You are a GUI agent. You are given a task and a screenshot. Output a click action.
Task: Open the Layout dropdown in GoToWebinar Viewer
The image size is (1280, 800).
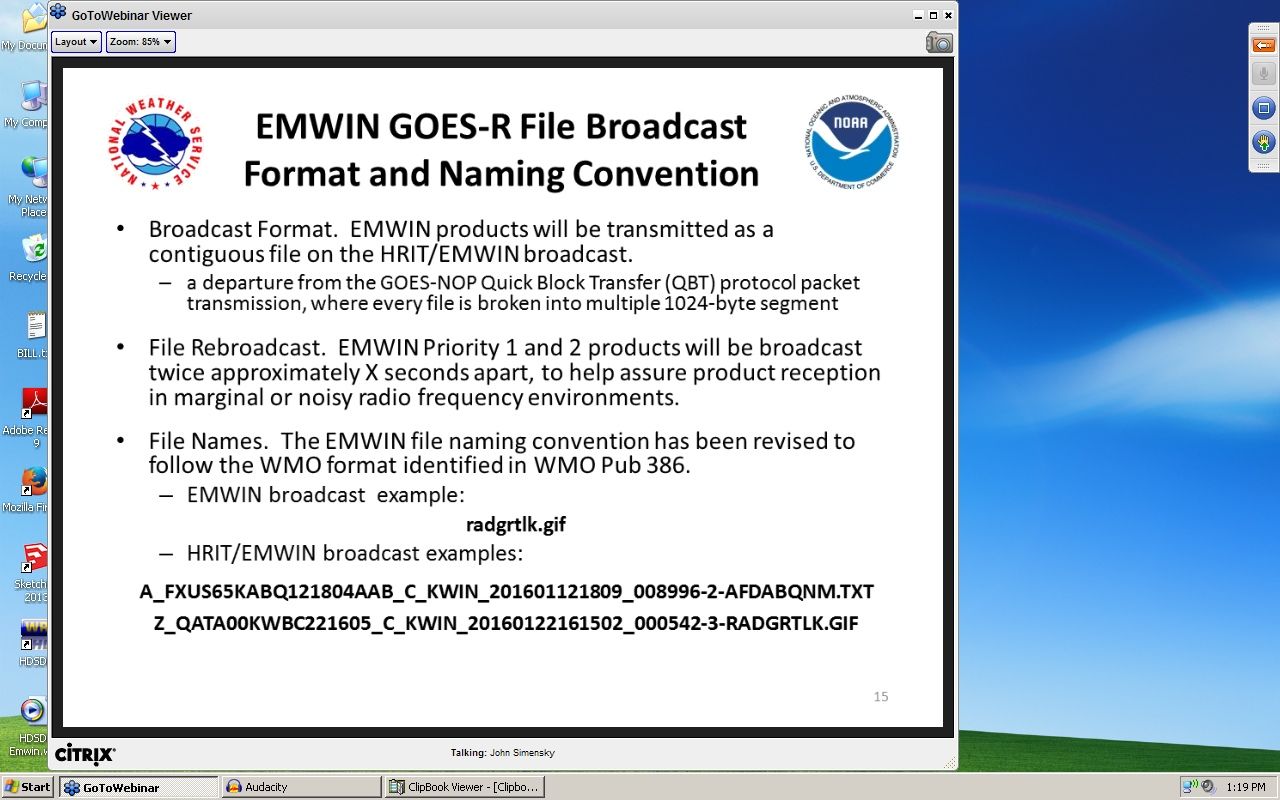pyautogui.click(x=76, y=42)
